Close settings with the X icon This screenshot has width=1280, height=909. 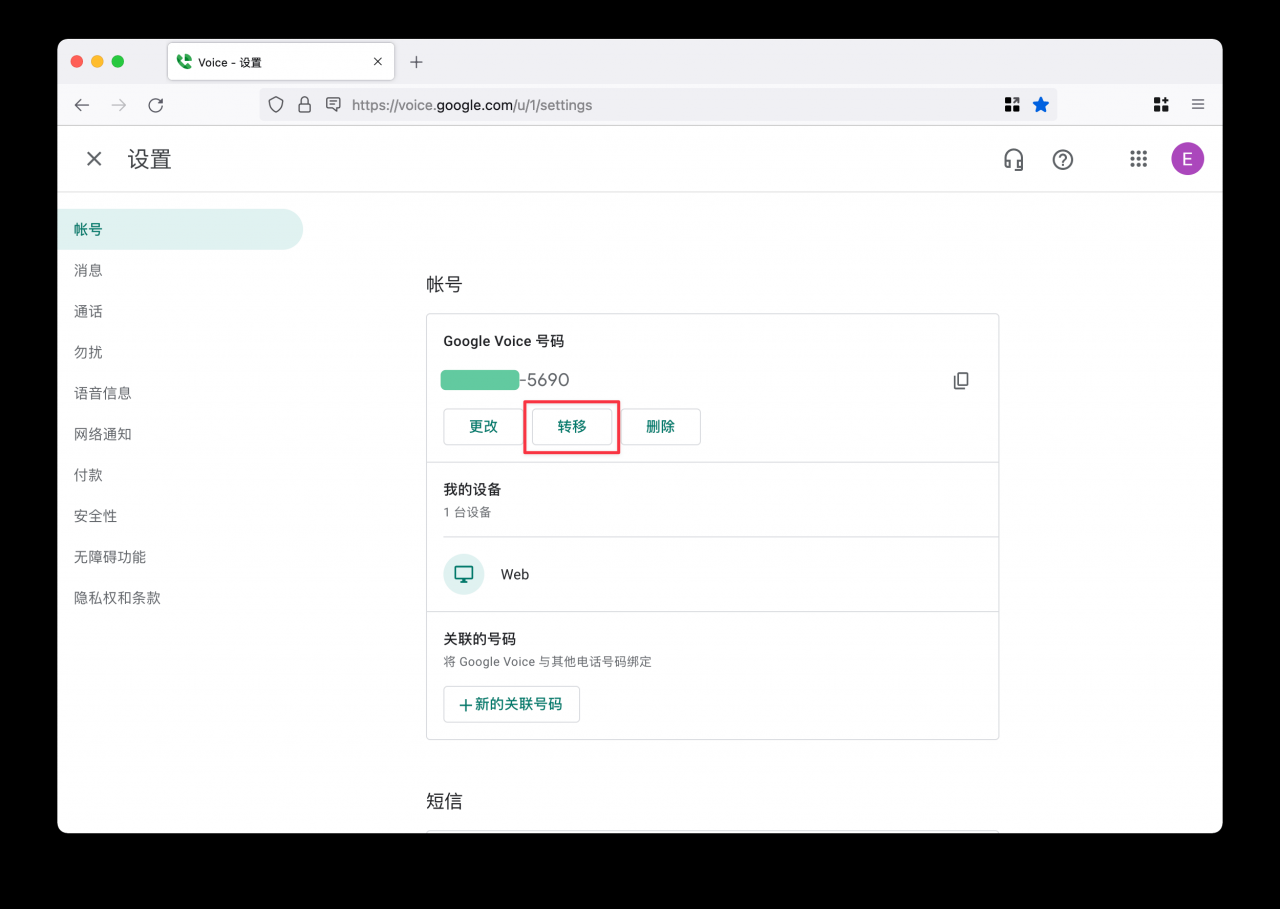94,159
